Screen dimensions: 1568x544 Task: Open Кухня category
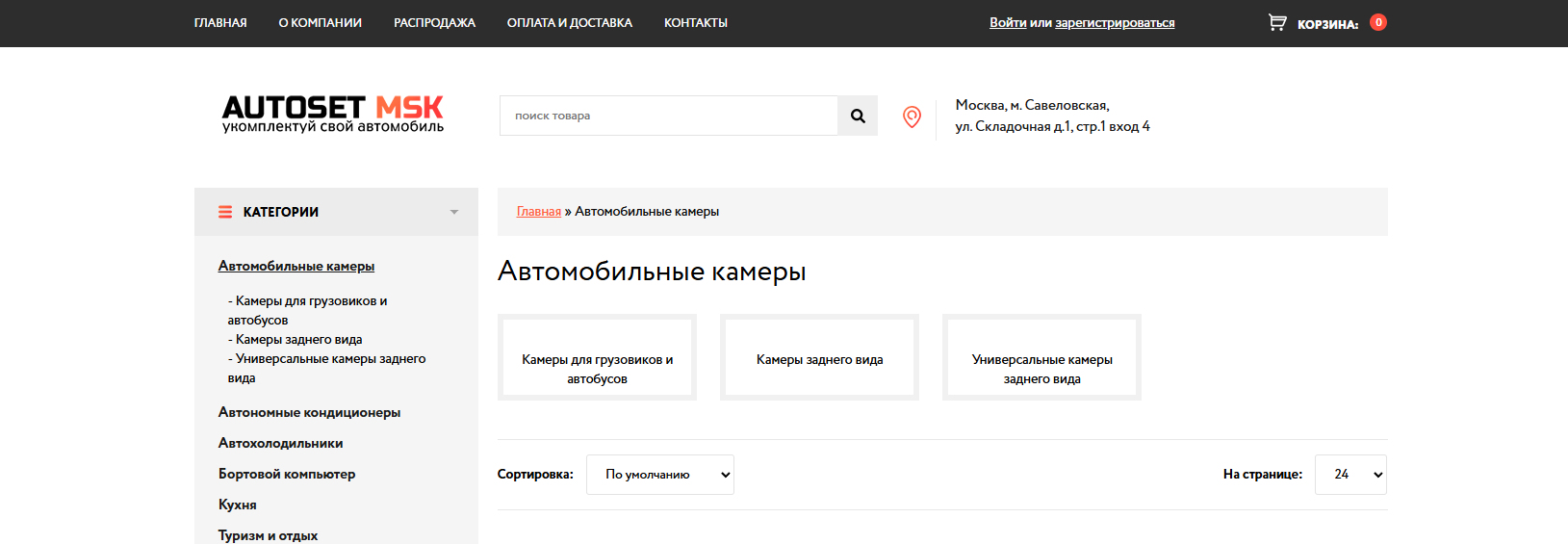pos(238,505)
